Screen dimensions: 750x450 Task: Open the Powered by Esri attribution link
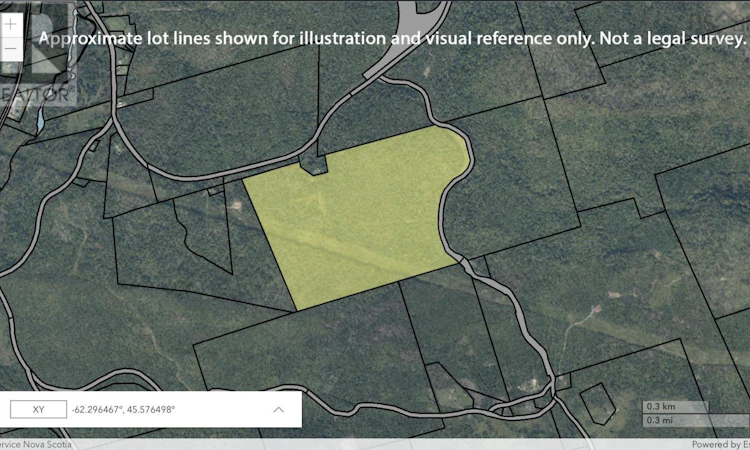pos(720,444)
